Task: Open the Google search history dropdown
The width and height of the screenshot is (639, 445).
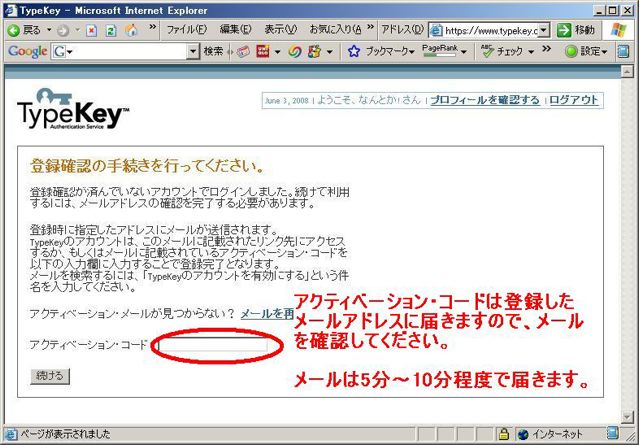Action: click(193, 52)
